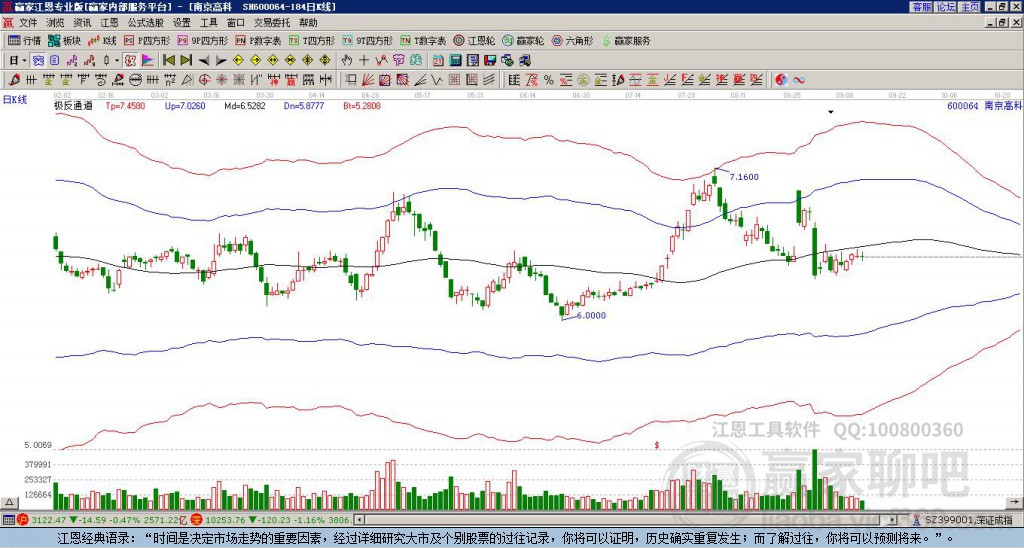Open the calendar icon
Viewport: 1024px width, 548px height.
pyautogui.click(x=437, y=61)
